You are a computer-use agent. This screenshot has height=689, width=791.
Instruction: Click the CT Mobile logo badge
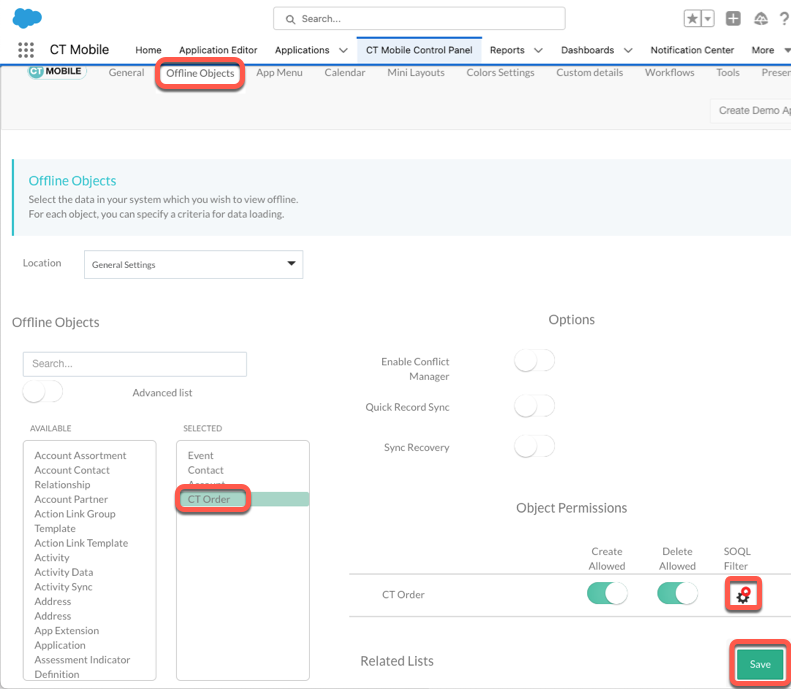[56, 72]
